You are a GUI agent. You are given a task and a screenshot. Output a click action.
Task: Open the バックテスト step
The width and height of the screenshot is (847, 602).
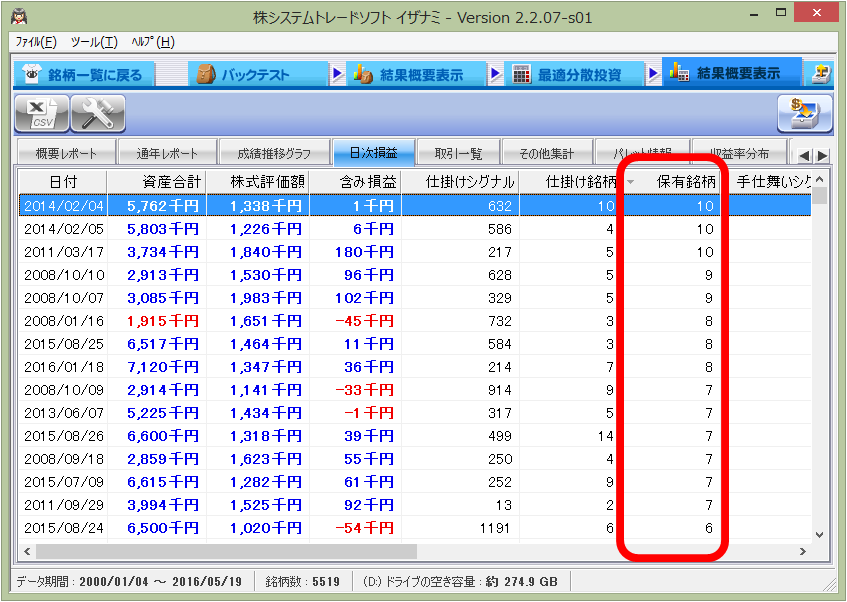(x=258, y=74)
